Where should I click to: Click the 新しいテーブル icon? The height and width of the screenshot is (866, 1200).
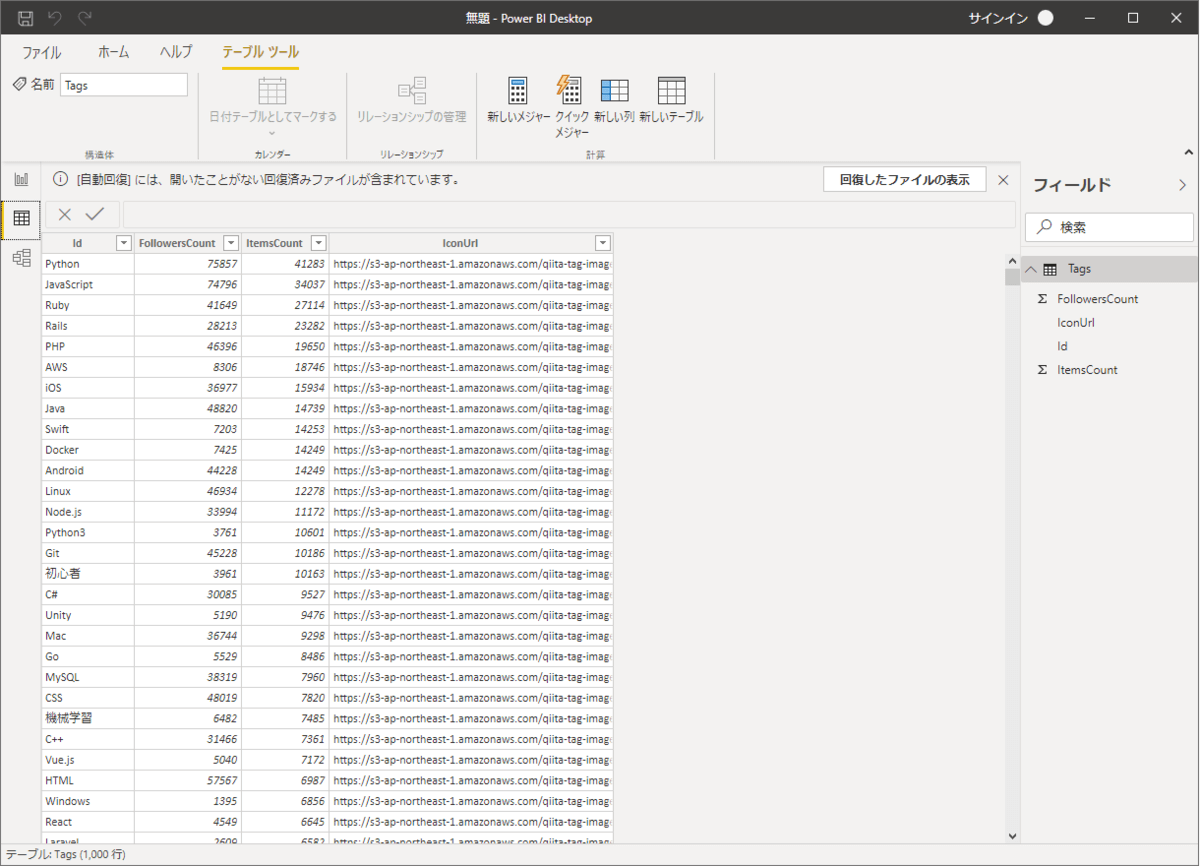pyautogui.click(x=671, y=90)
